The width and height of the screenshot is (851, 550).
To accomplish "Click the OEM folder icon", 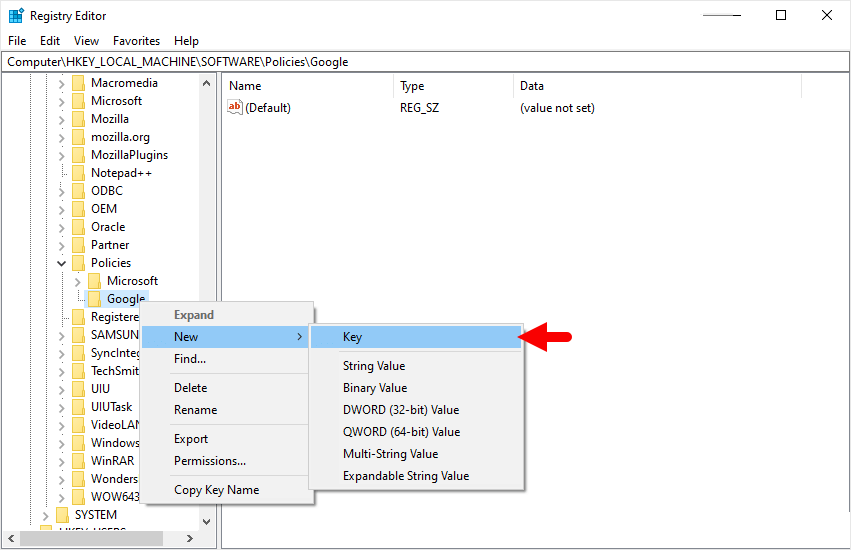I will [78, 209].
